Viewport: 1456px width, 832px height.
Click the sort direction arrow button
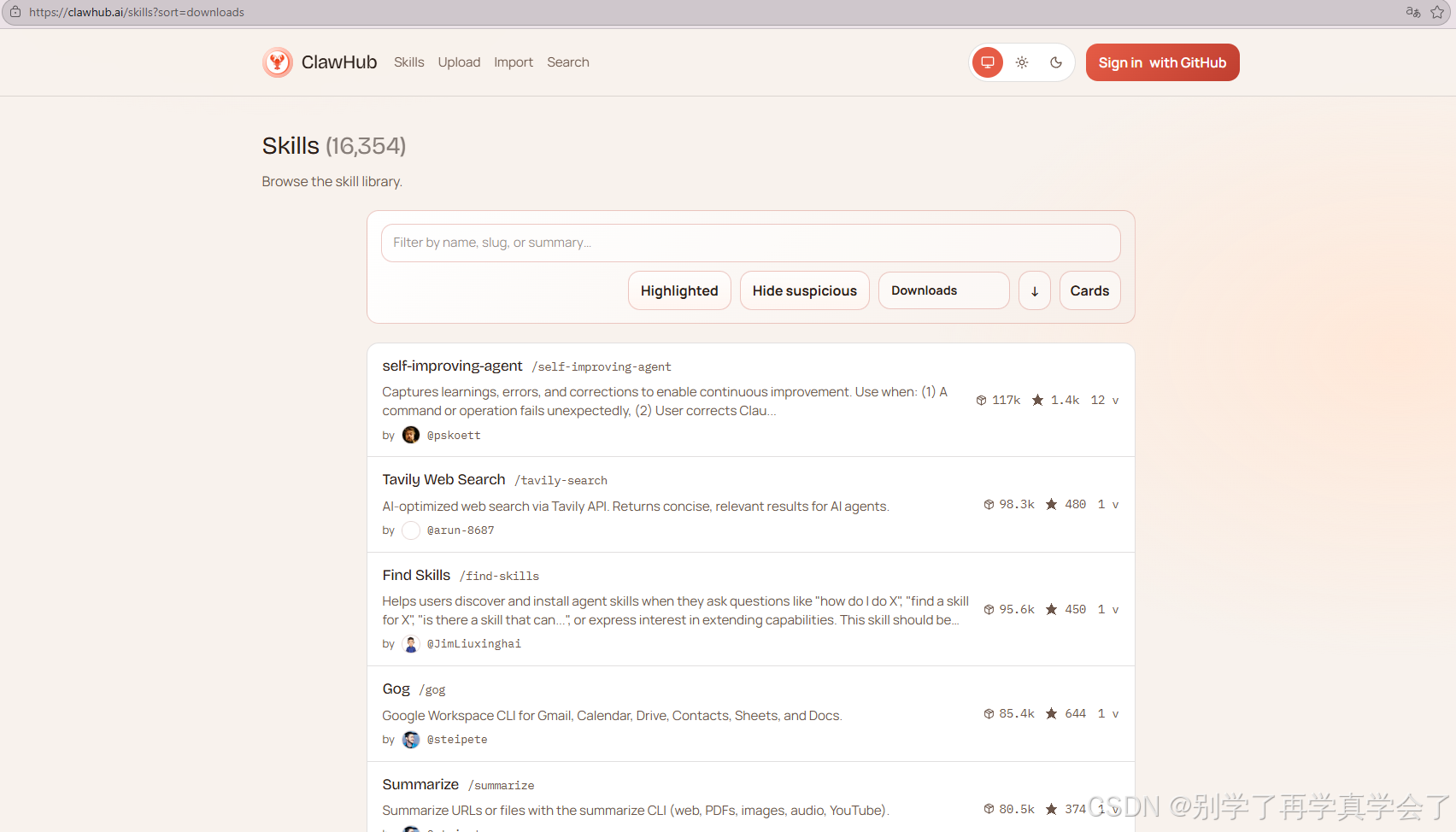(1035, 290)
